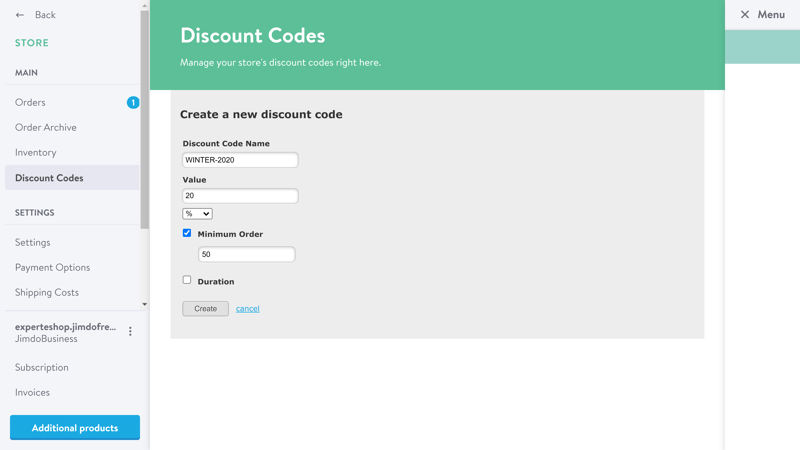Uncheck the Minimum Order checkbox
This screenshot has width=800, height=450.
point(187,233)
